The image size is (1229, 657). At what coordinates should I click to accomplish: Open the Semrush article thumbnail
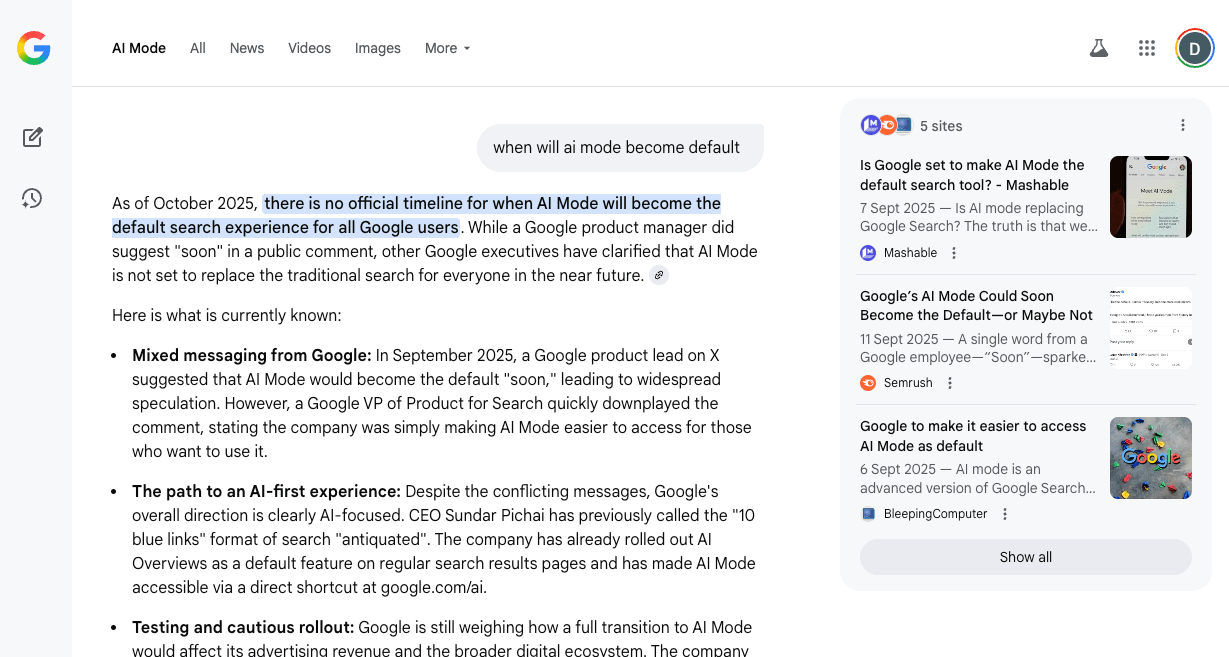(x=1151, y=328)
